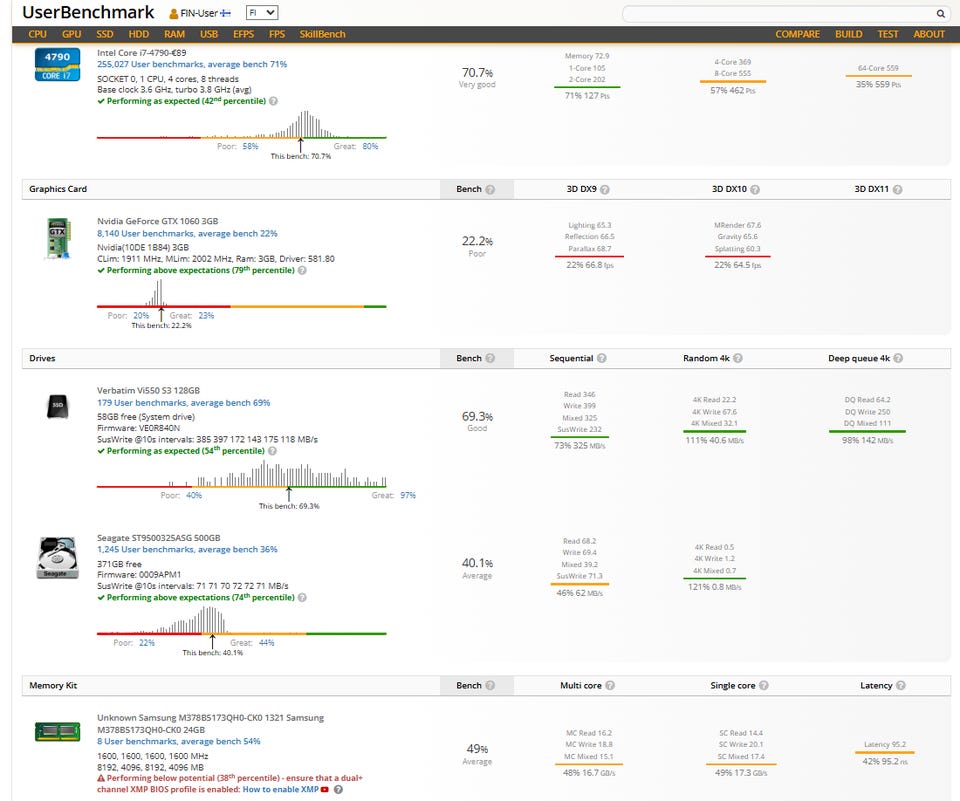Click the Samsung RAM module icon

click(58, 732)
